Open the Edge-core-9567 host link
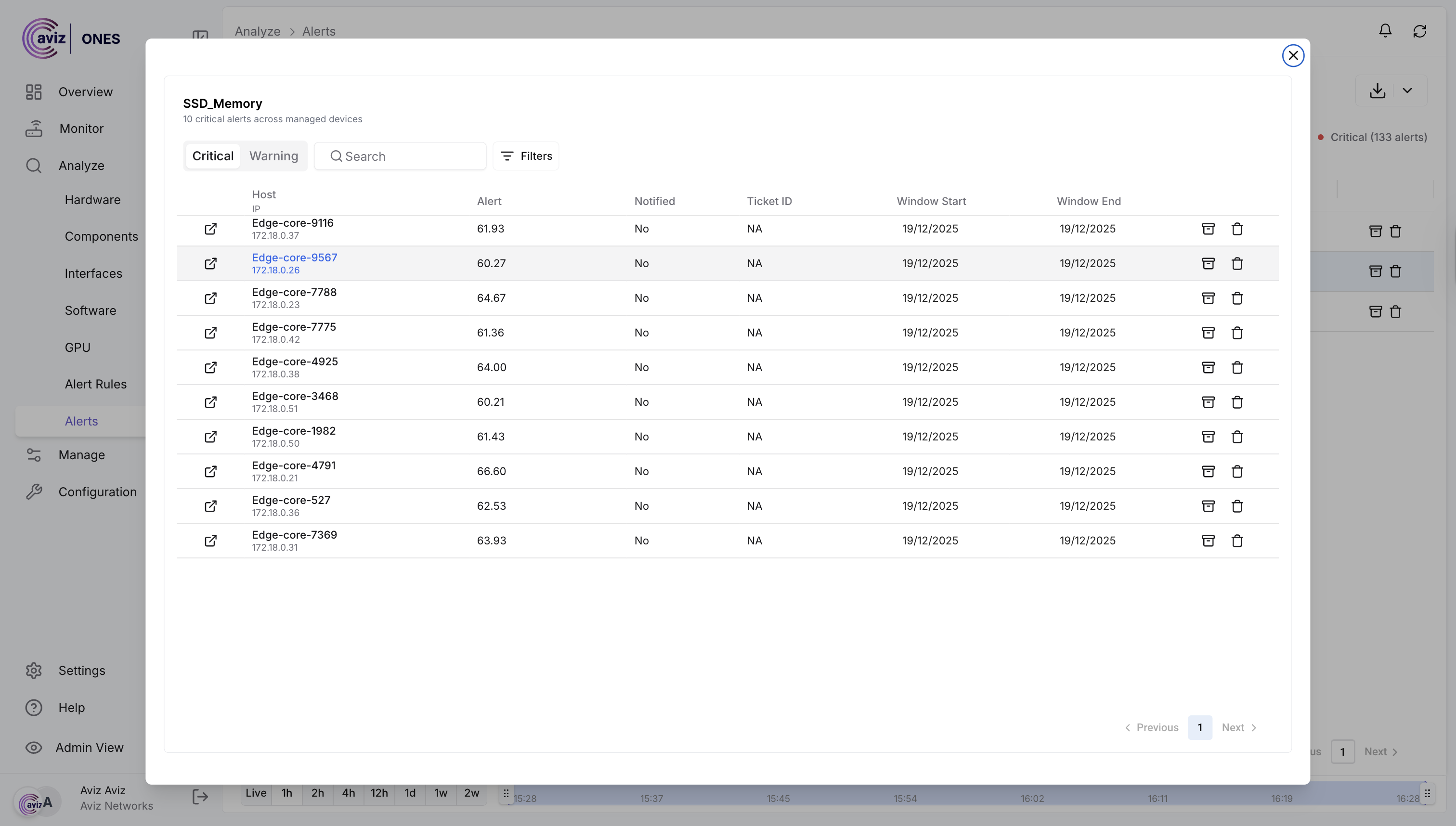 [295, 258]
